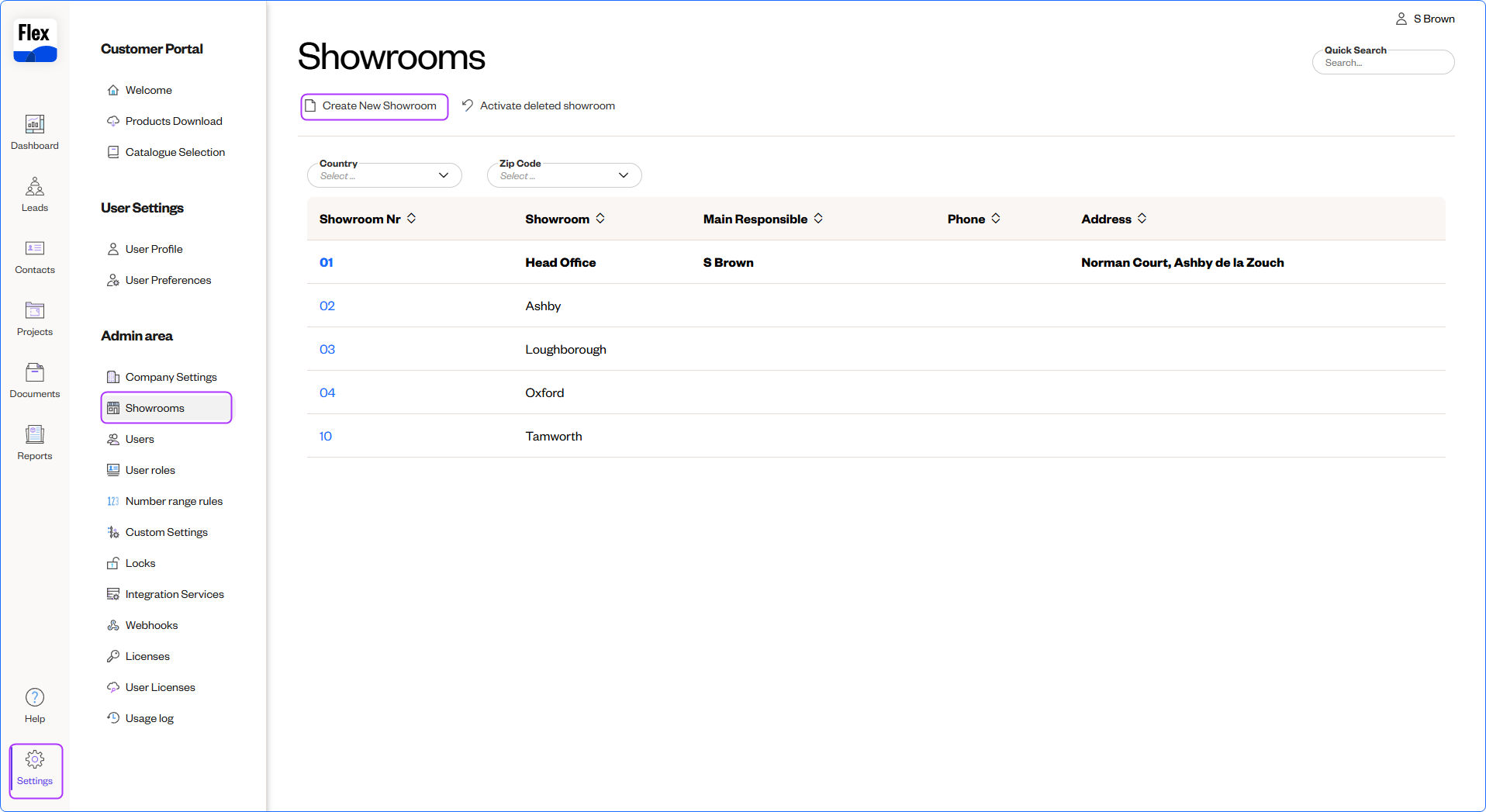Image resolution: width=1486 pixels, height=812 pixels.
Task: Click the Flex logo
Action: (35, 40)
